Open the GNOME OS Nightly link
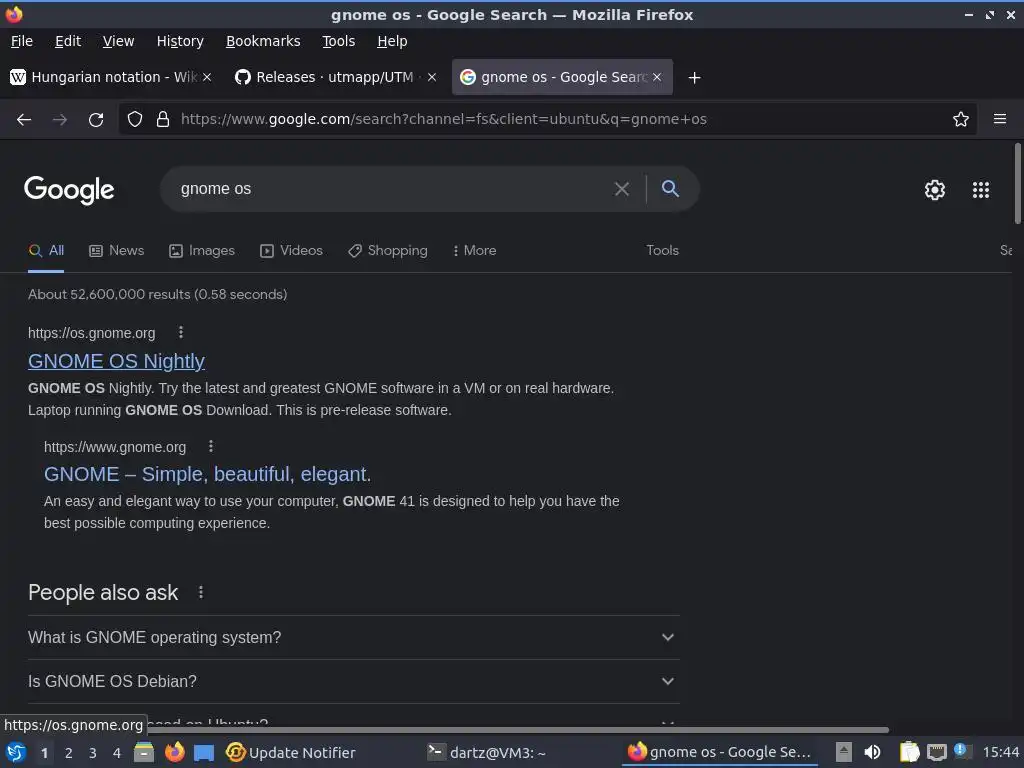1024x768 pixels. 116,361
